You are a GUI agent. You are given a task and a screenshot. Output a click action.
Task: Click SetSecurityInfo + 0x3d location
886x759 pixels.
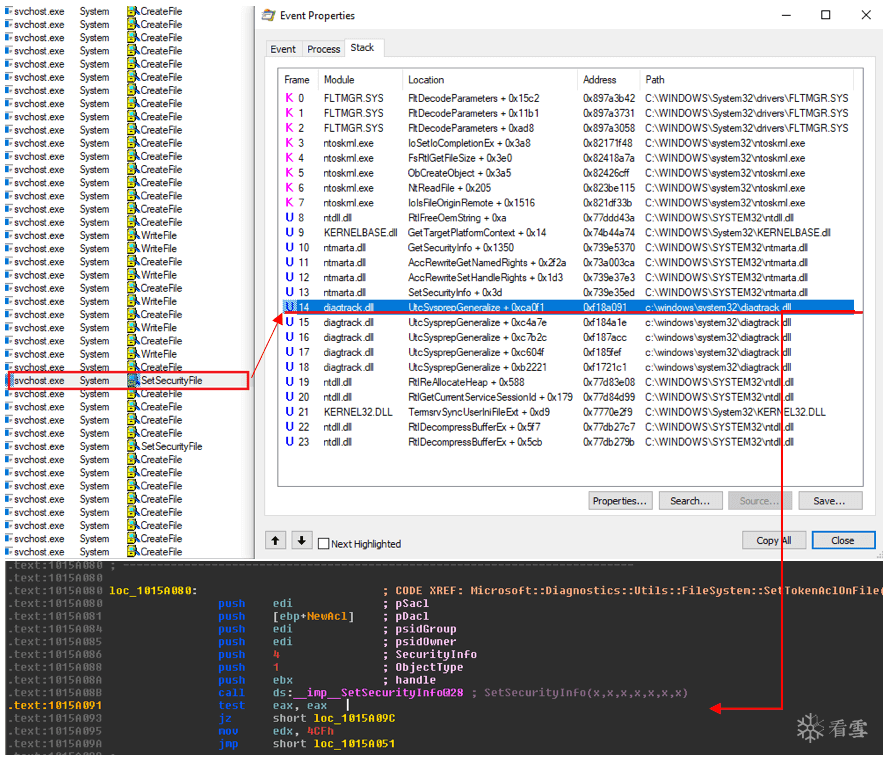[x=455, y=292]
